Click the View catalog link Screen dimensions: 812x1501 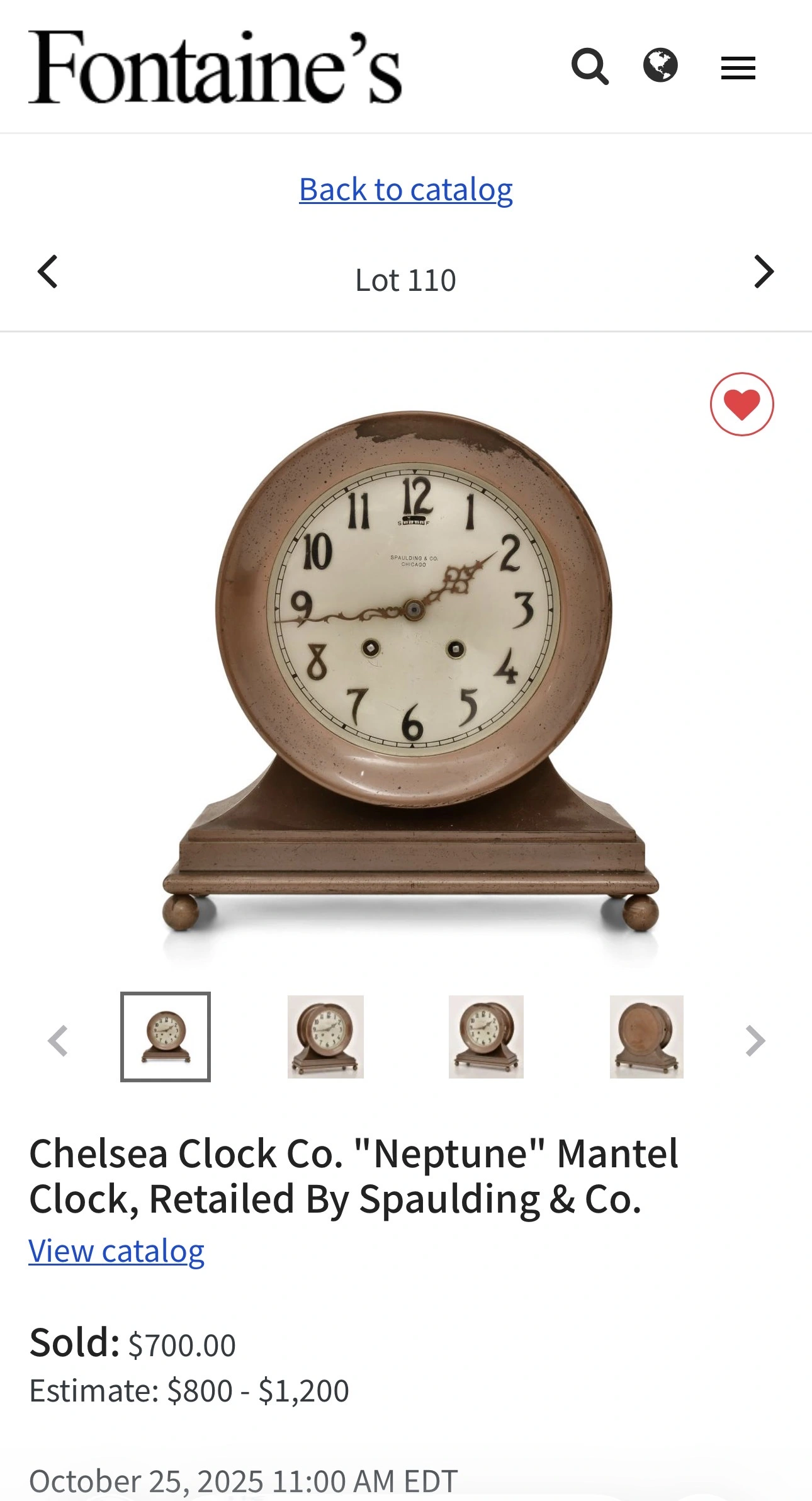tap(116, 1251)
